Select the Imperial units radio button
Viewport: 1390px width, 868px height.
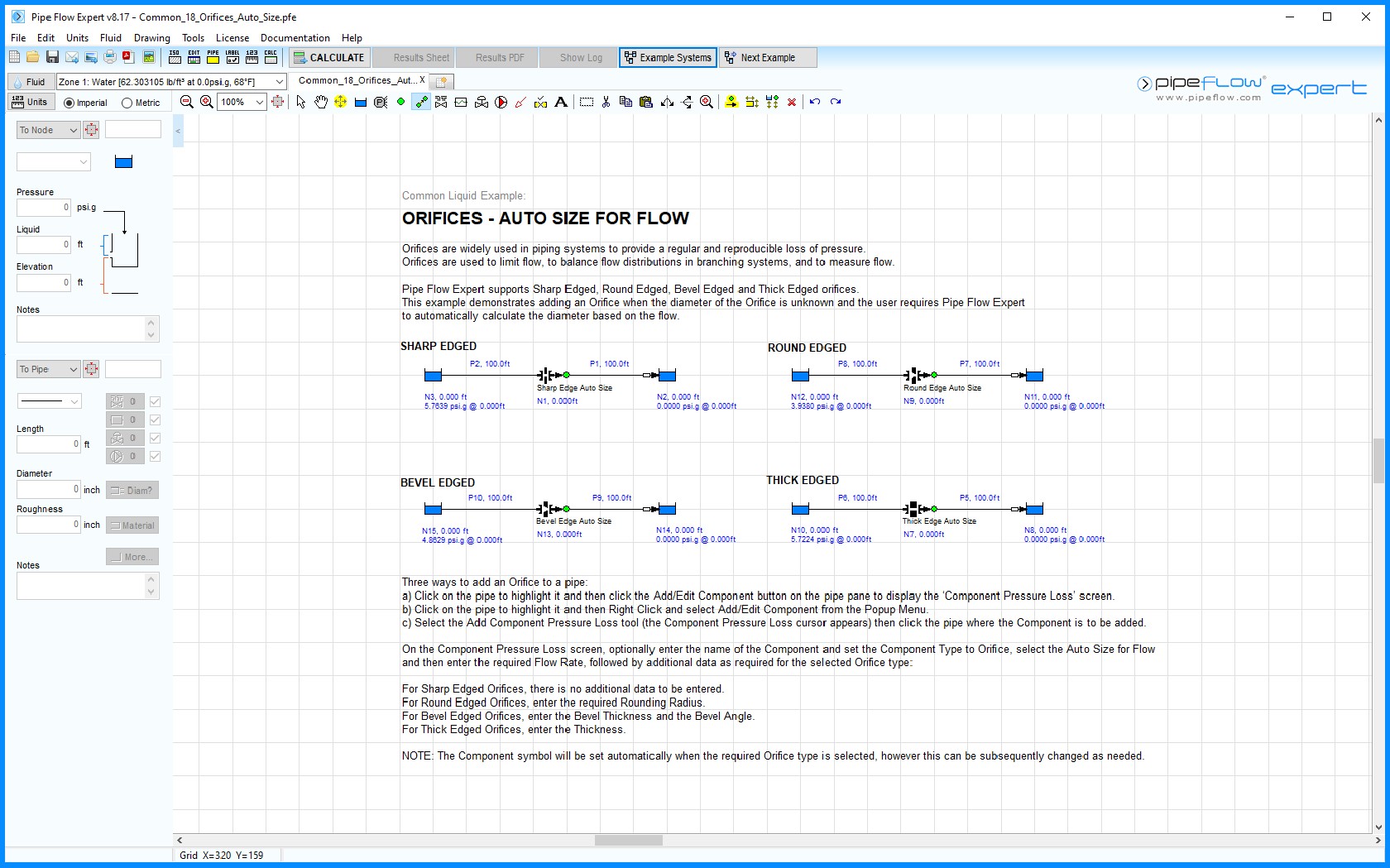[x=69, y=103]
